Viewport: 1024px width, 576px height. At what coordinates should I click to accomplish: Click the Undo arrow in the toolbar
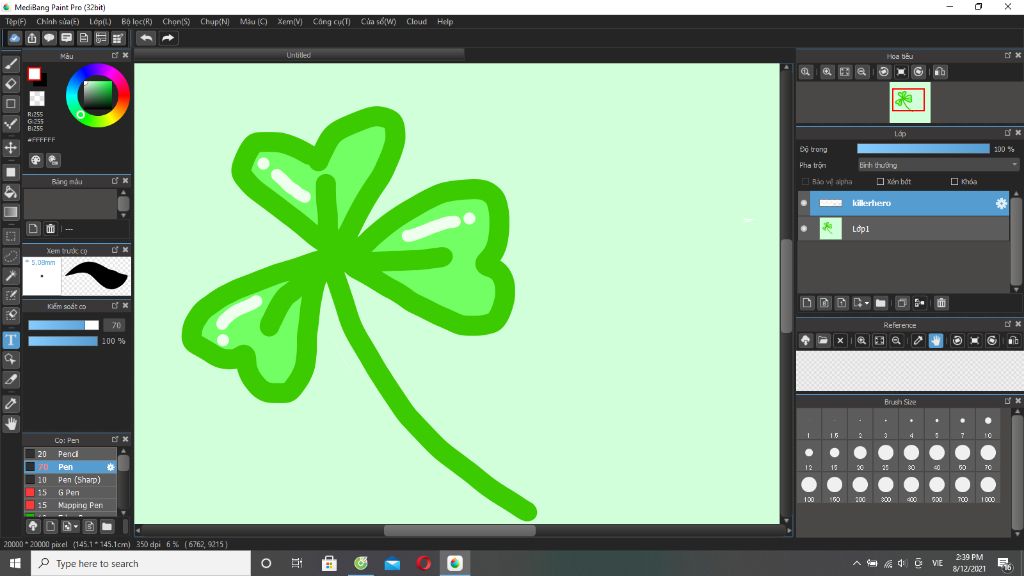coord(146,38)
